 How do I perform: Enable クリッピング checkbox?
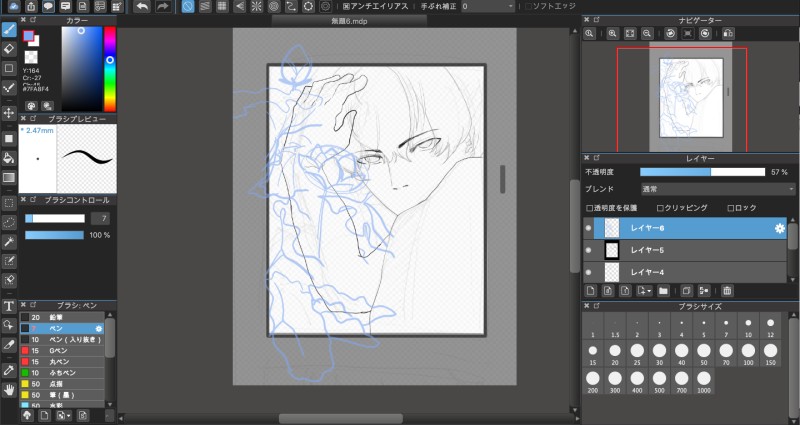(x=660, y=208)
